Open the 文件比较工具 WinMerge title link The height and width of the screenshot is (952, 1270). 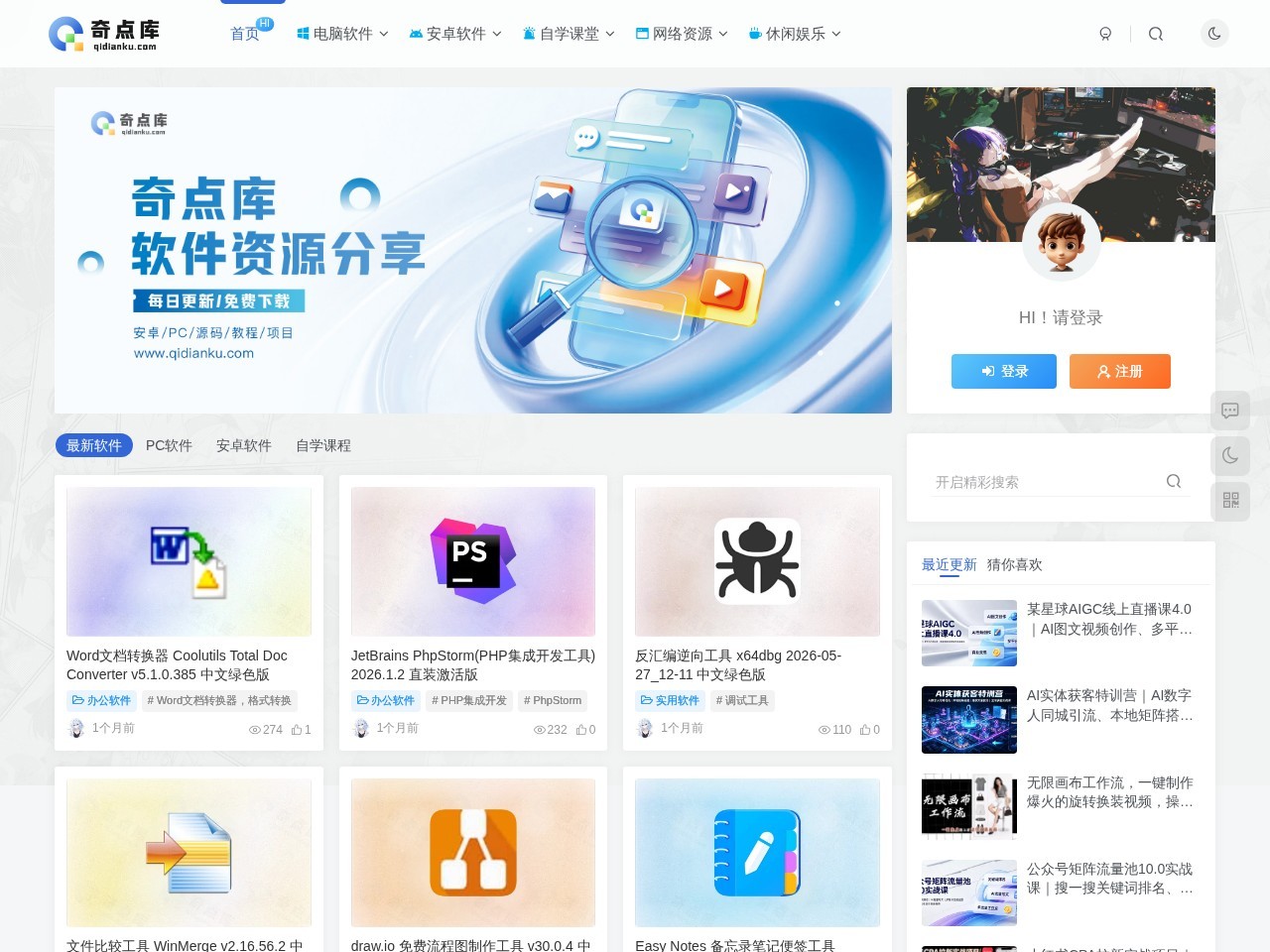point(185,945)
